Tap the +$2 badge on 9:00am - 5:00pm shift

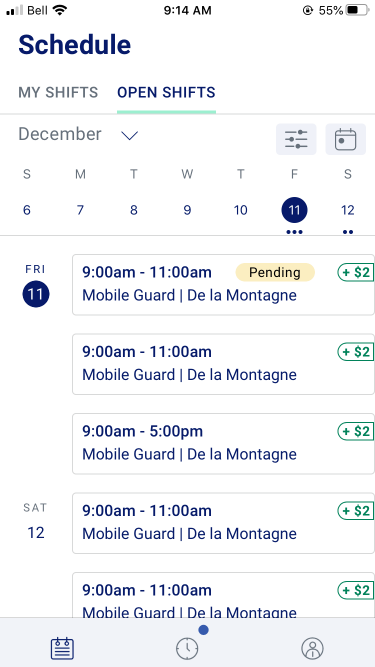[x=356, y=431]
